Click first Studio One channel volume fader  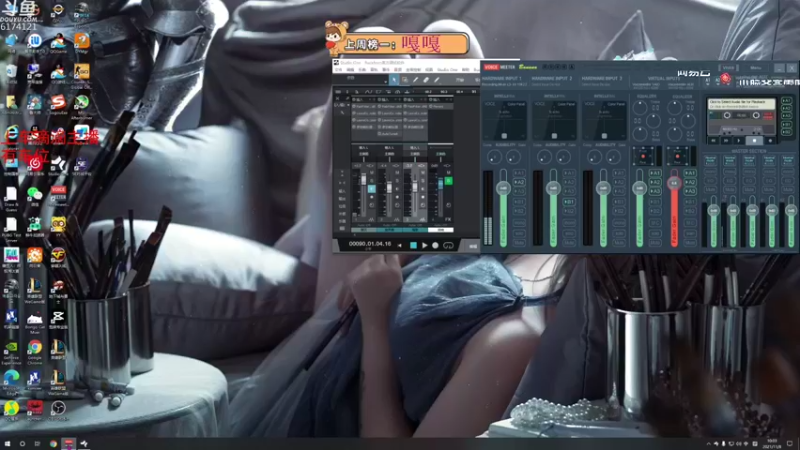pos(364,181)
